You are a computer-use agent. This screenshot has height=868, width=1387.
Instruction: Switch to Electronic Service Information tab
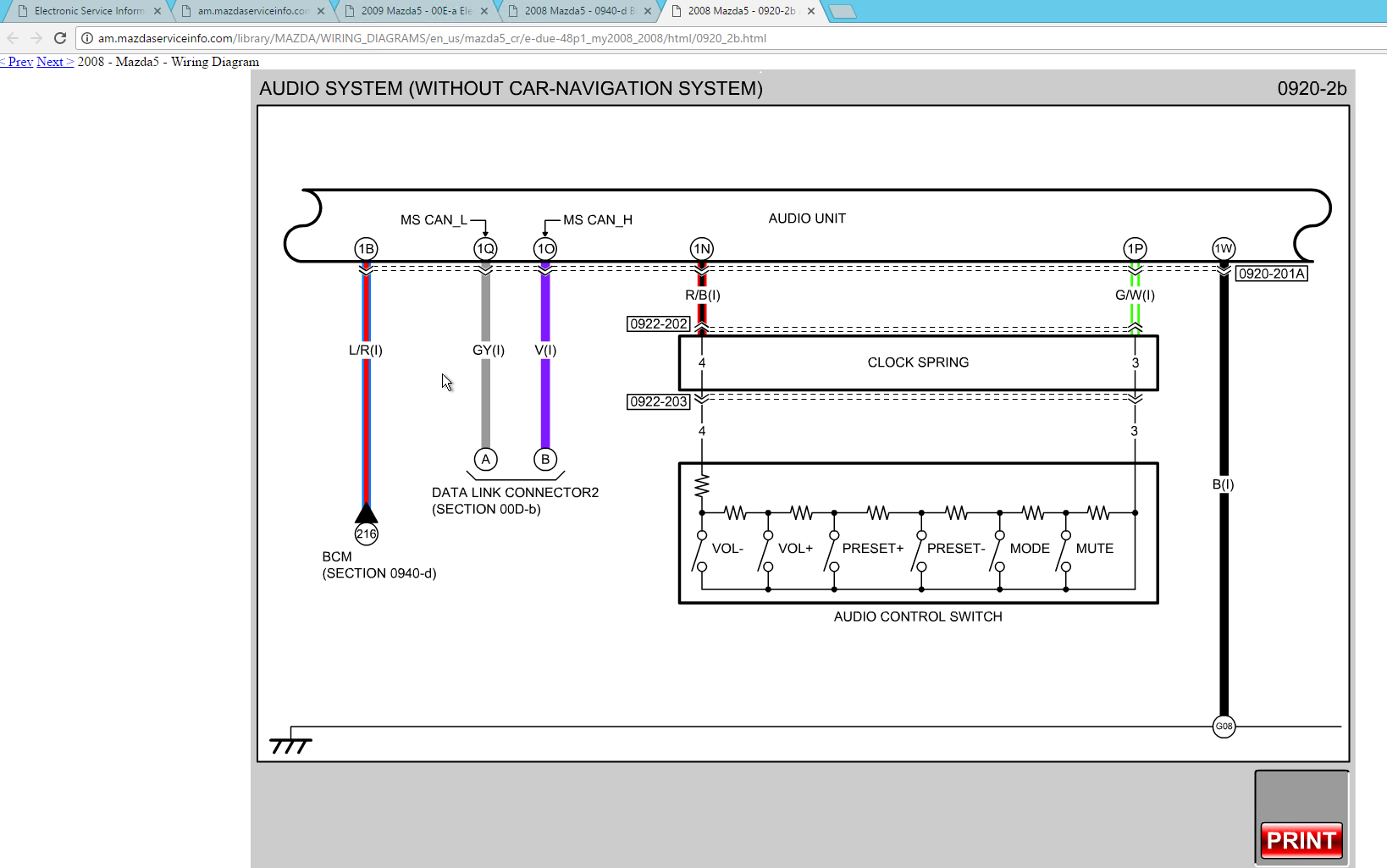pos(88,11)
